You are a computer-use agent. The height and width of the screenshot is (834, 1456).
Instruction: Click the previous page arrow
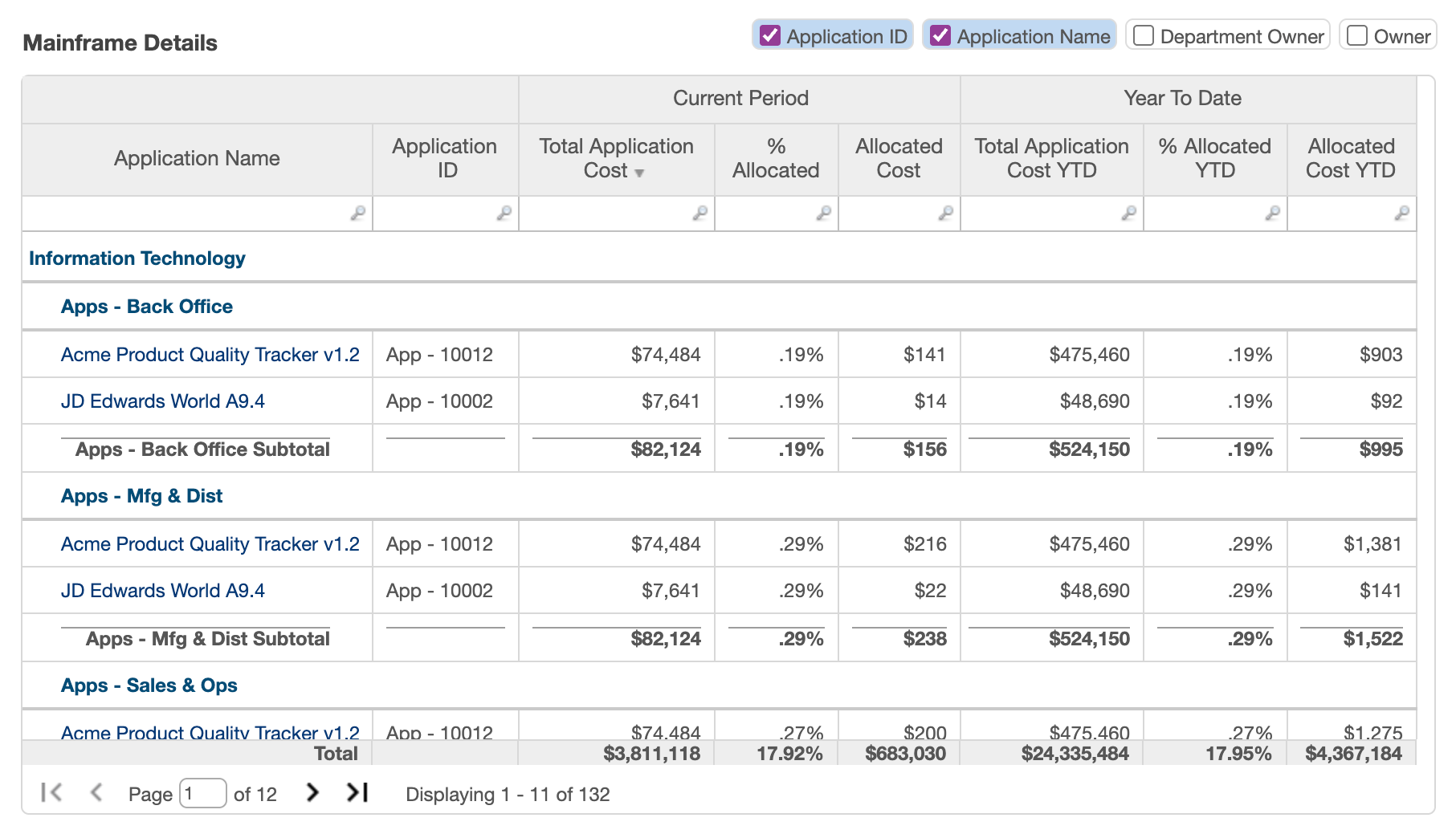click(x=96, y=793)
